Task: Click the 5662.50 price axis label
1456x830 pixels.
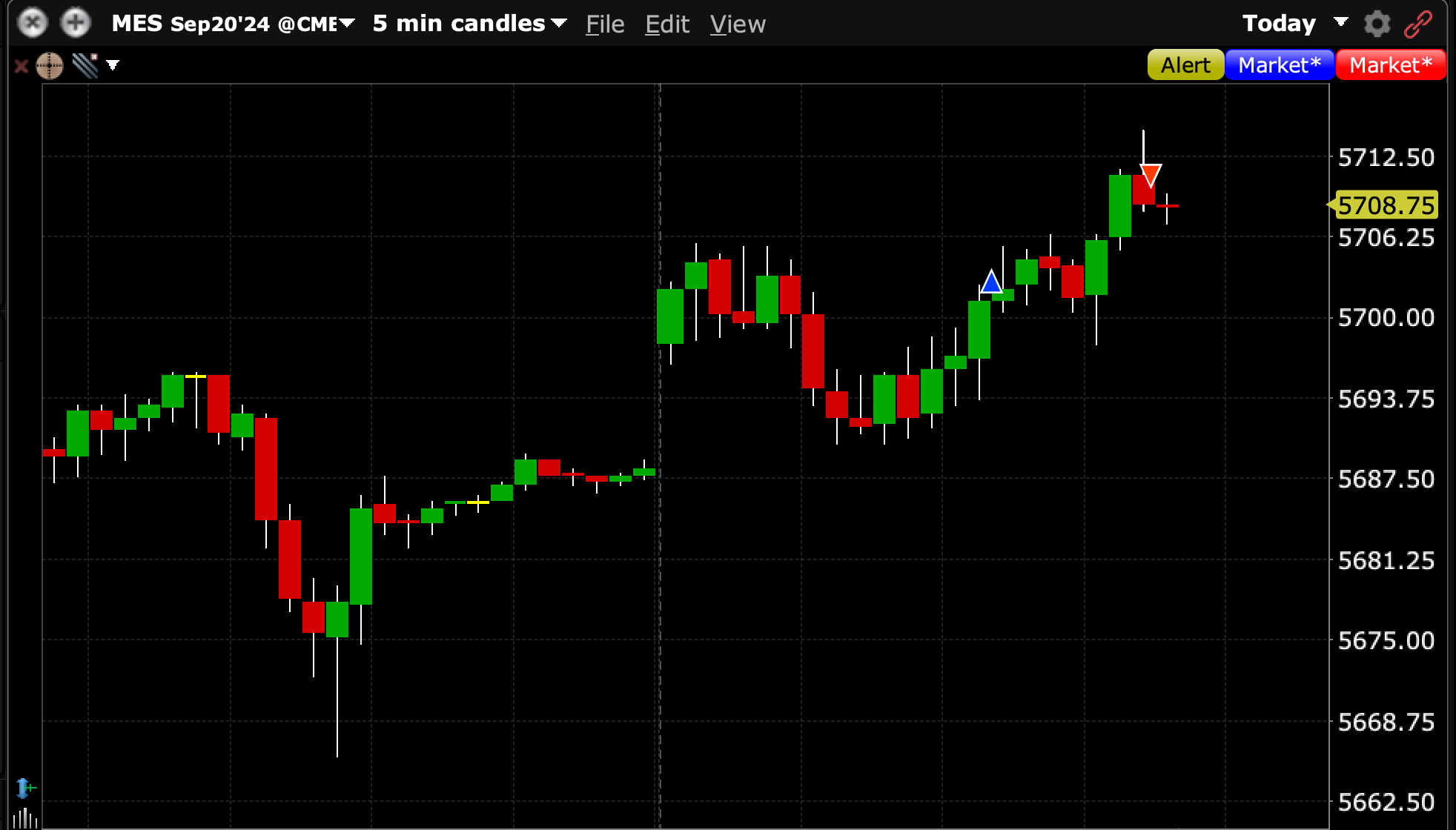Action: [1386, 802]
